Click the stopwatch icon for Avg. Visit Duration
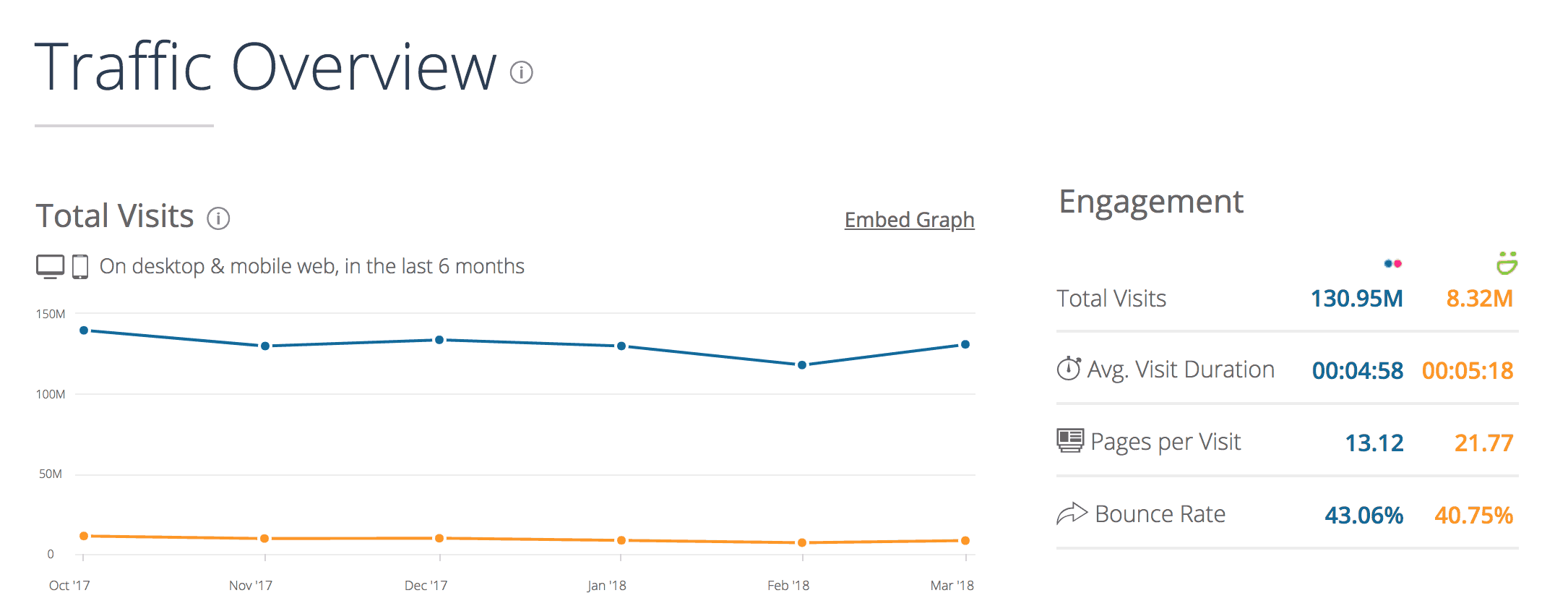The image size is (1568, 606). pyautogui.click(x=1069, y=368)
